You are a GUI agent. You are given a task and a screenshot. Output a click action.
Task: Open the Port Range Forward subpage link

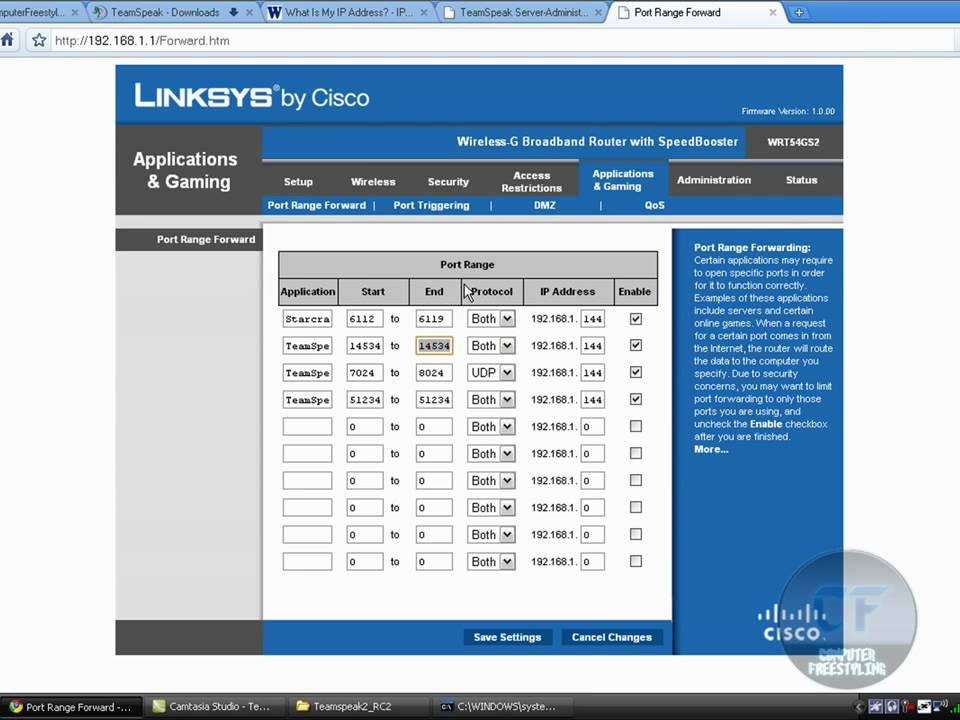pyautogui.click(x=317, y=205)
